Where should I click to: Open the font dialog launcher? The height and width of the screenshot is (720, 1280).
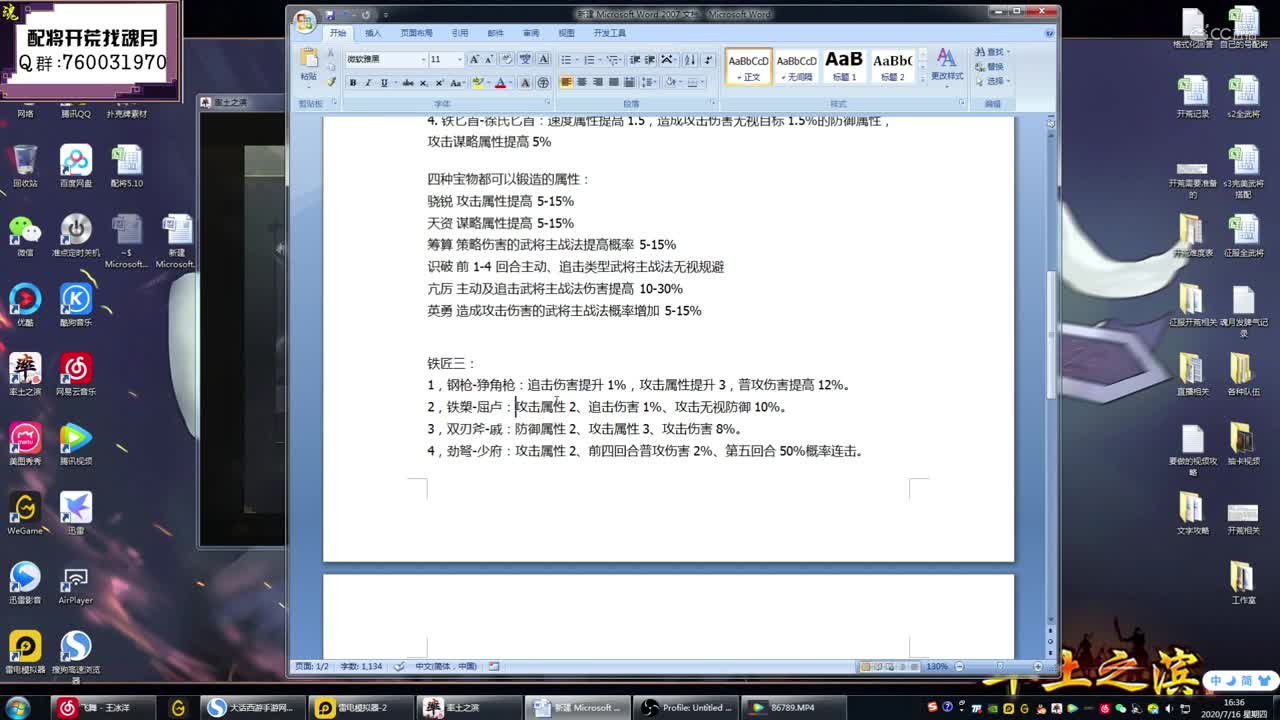[547, 102]
